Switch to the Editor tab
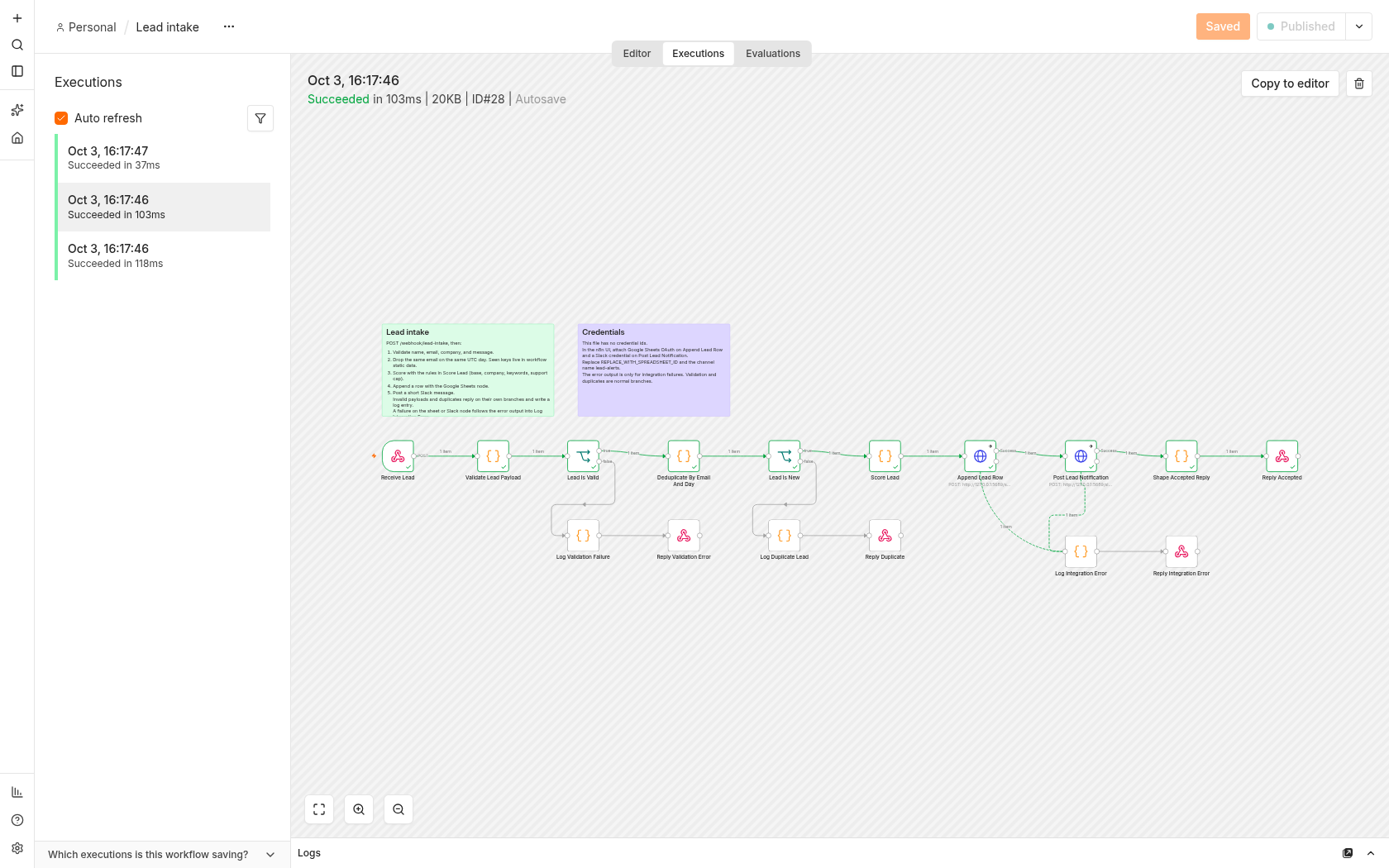Viewport: 1389px width, 868px height. pos(637,54)
